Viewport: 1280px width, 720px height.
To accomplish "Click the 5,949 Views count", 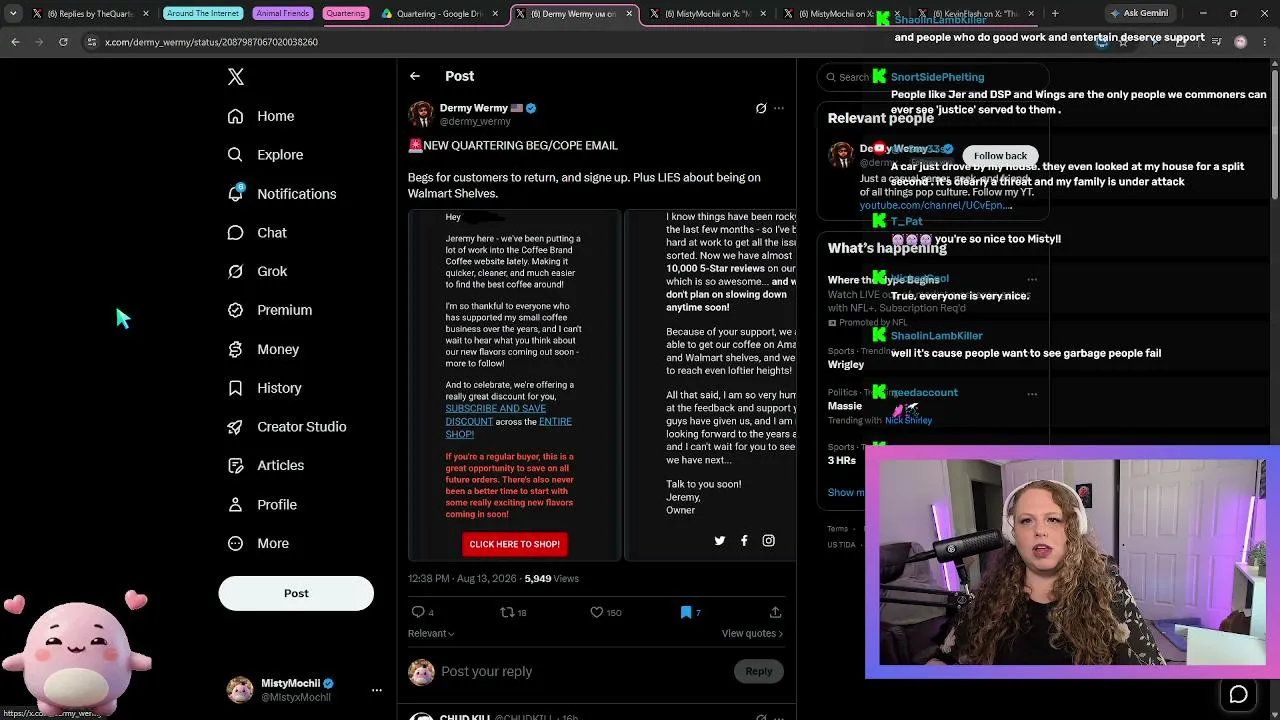I will click(552, 578).
